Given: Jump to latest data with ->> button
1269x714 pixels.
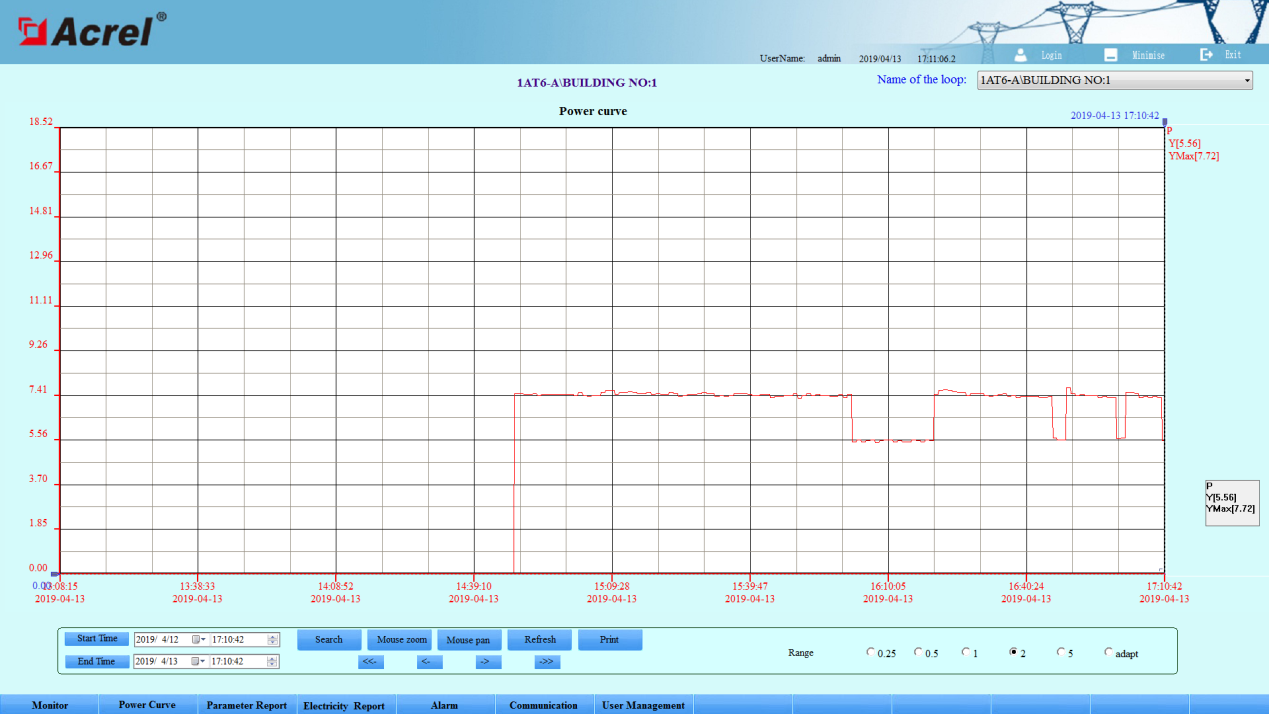Looking at the screenshot, I should click(547, 662).
